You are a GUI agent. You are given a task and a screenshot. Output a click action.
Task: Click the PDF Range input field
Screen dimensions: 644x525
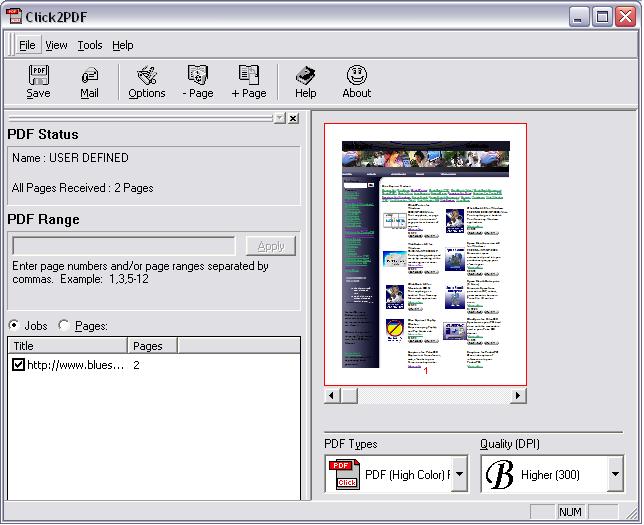tap(123, 246)
